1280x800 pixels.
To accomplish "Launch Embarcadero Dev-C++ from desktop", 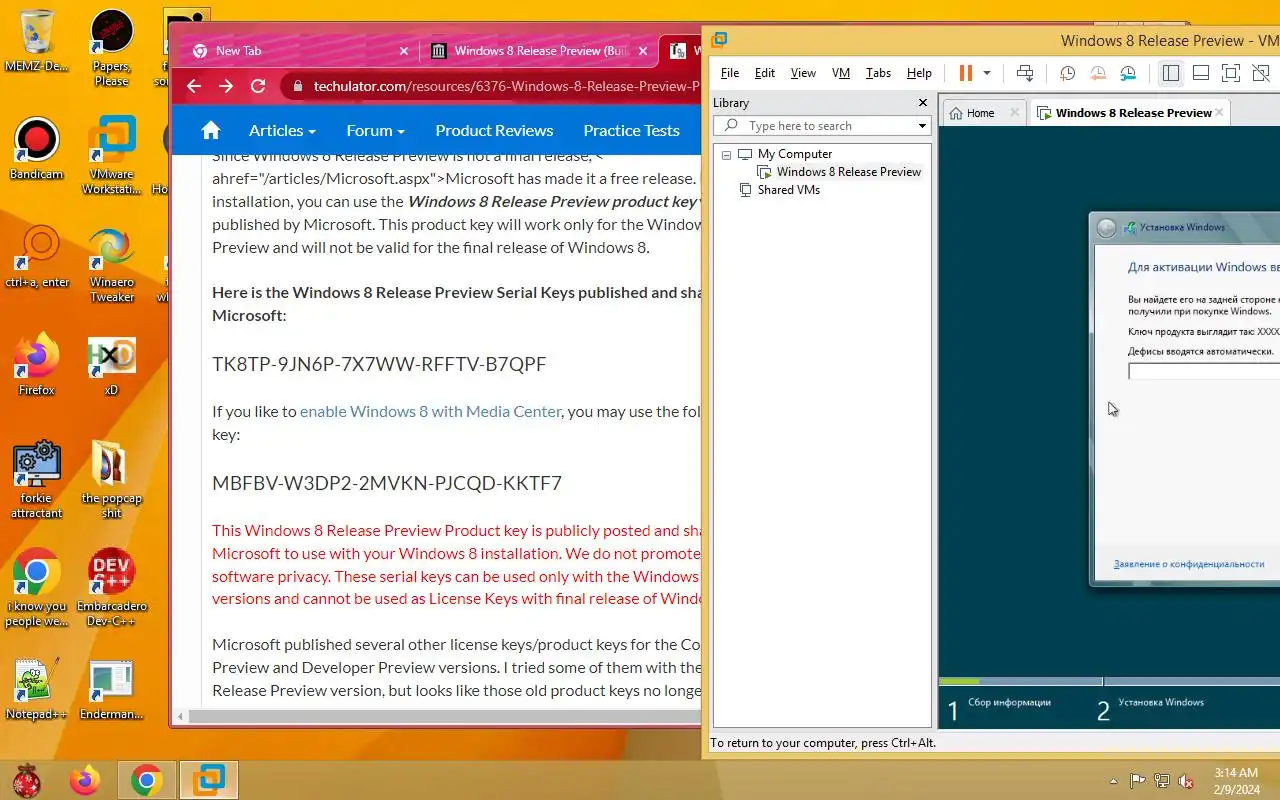I will [x=111, y=587].
